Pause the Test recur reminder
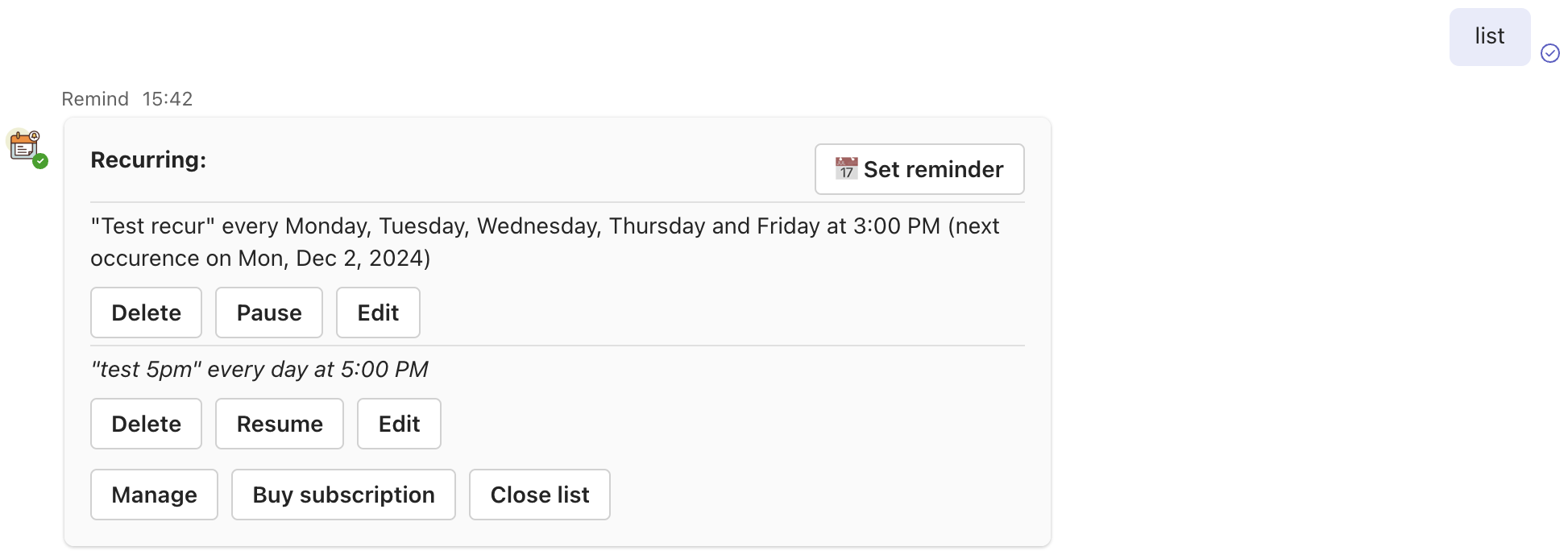 [x=268, y=313]
